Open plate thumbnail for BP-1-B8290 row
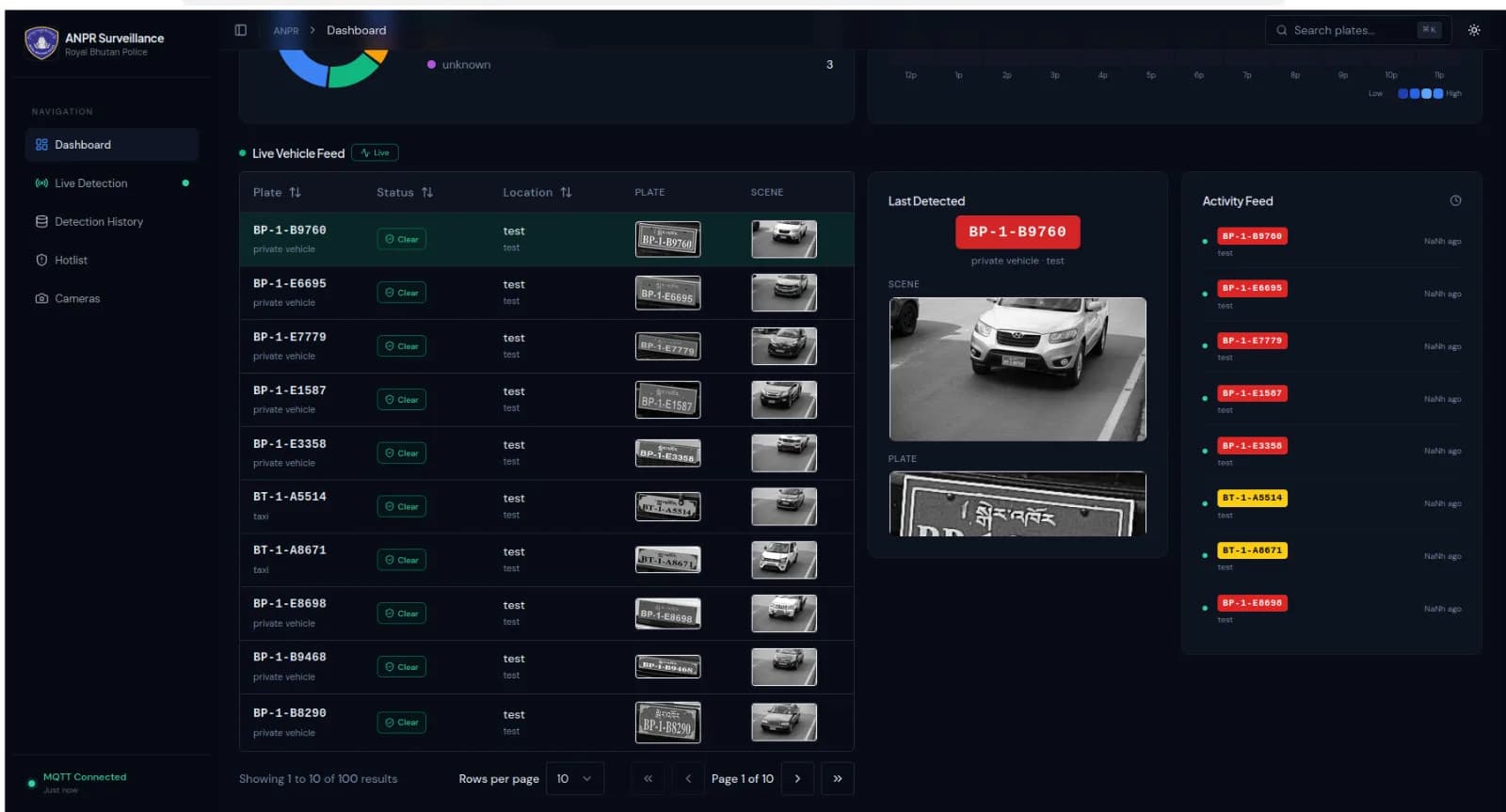Image resolution: width=1506 pixels, height=812 pixels. 668,723
